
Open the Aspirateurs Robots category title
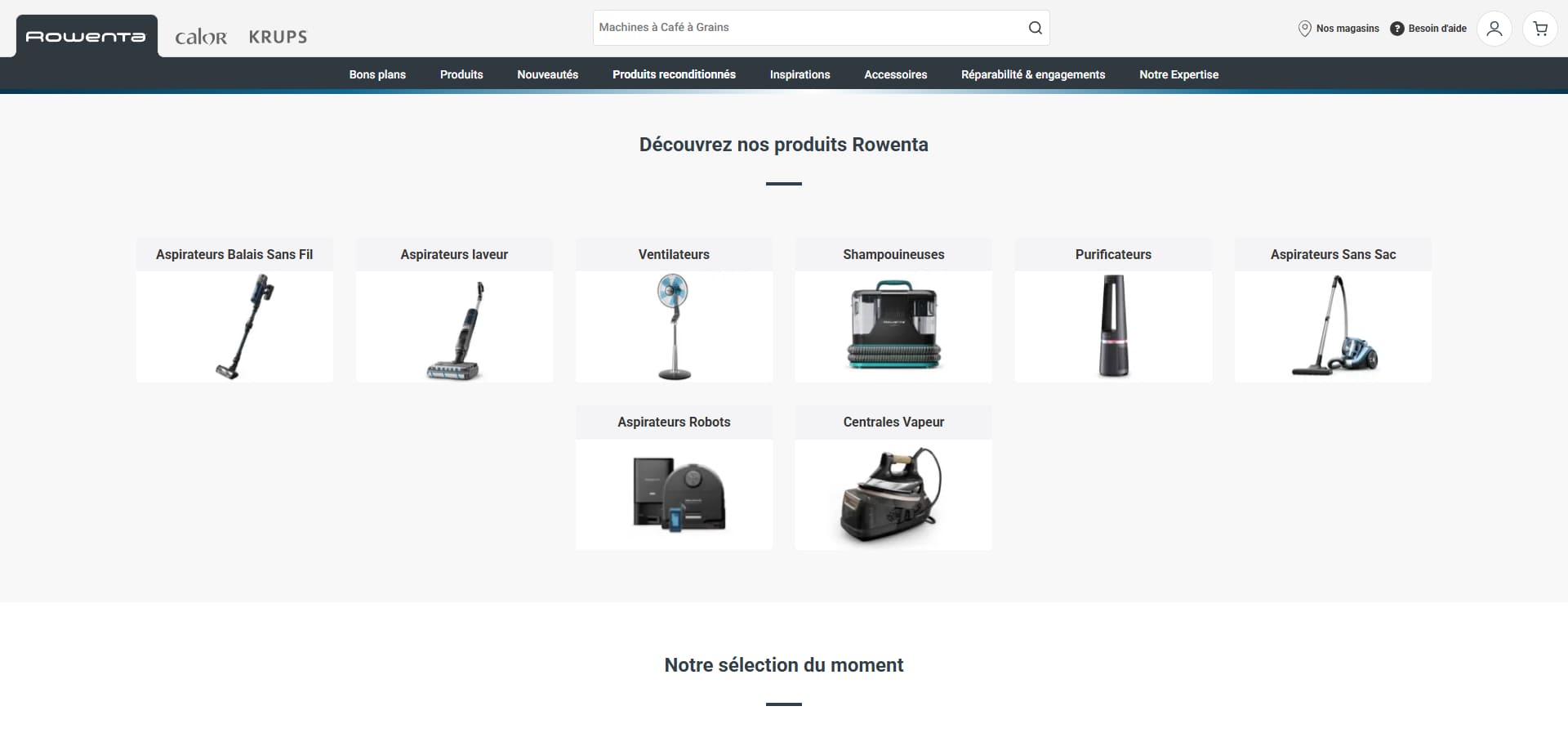click(674, 422)
